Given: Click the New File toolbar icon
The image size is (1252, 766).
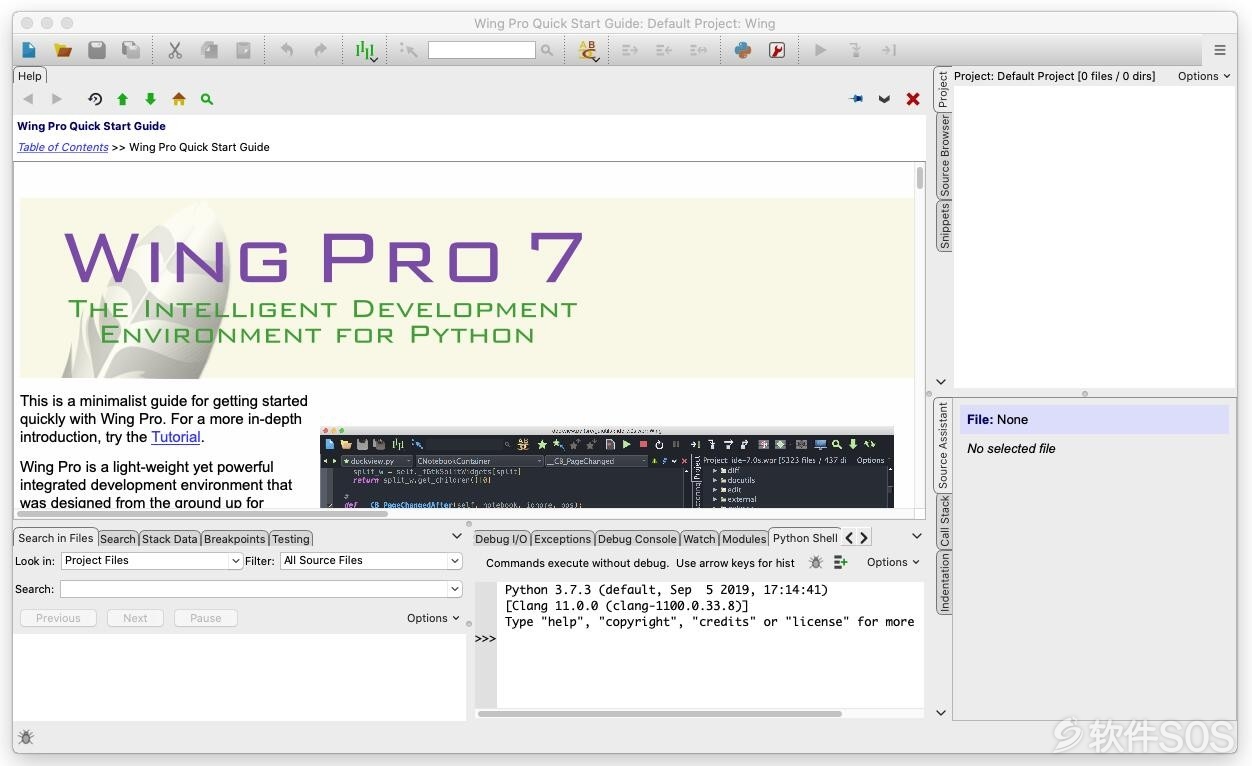Looking at the screenshot, I should [29, 50].
